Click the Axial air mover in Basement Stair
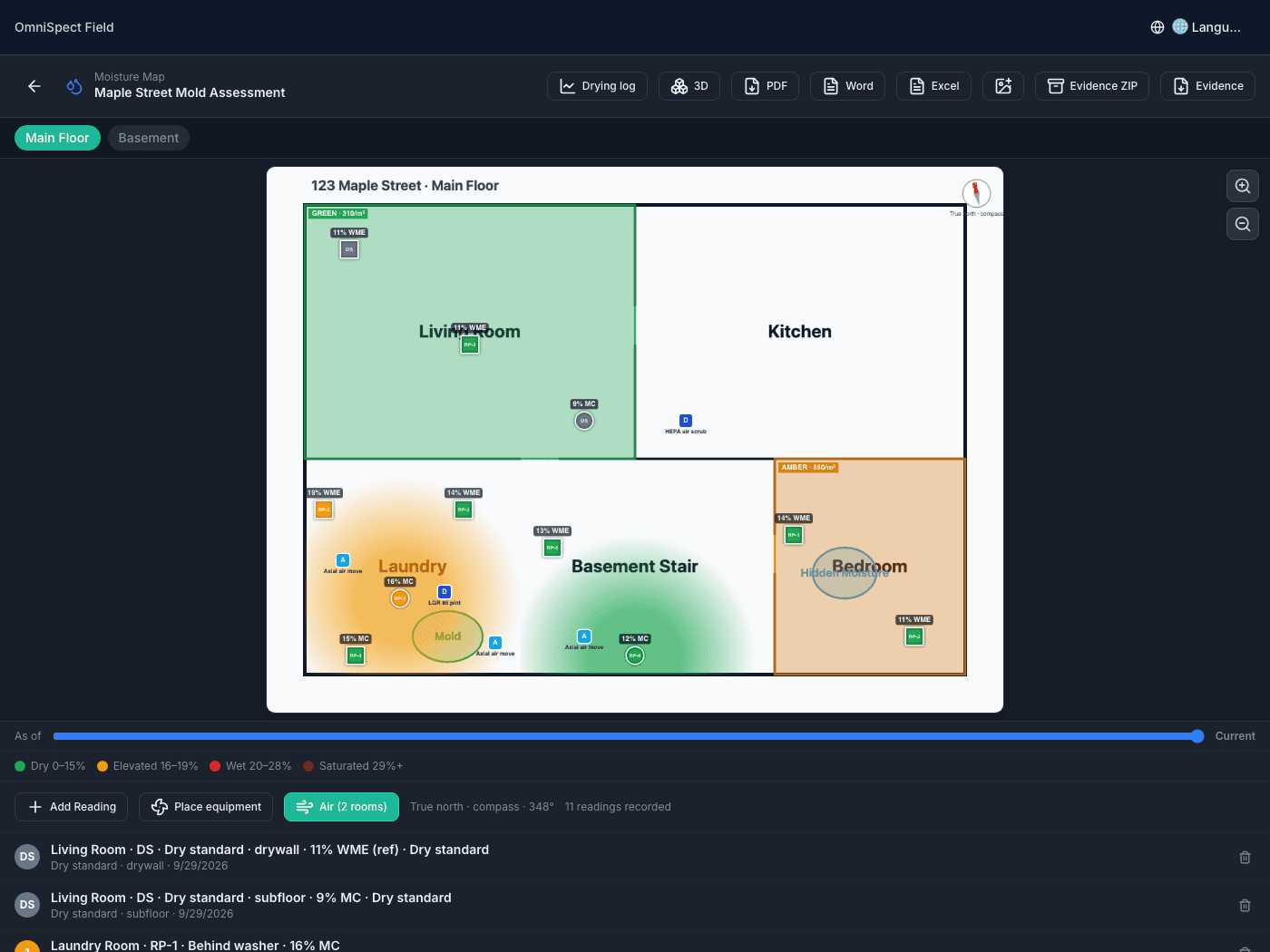1270x952 pixels. tap(584, 636)
